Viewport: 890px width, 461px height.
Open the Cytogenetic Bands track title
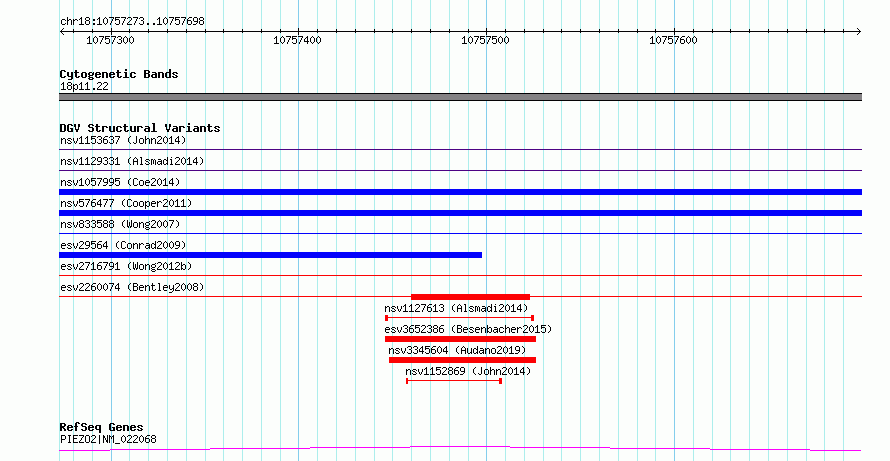(119, 74)
